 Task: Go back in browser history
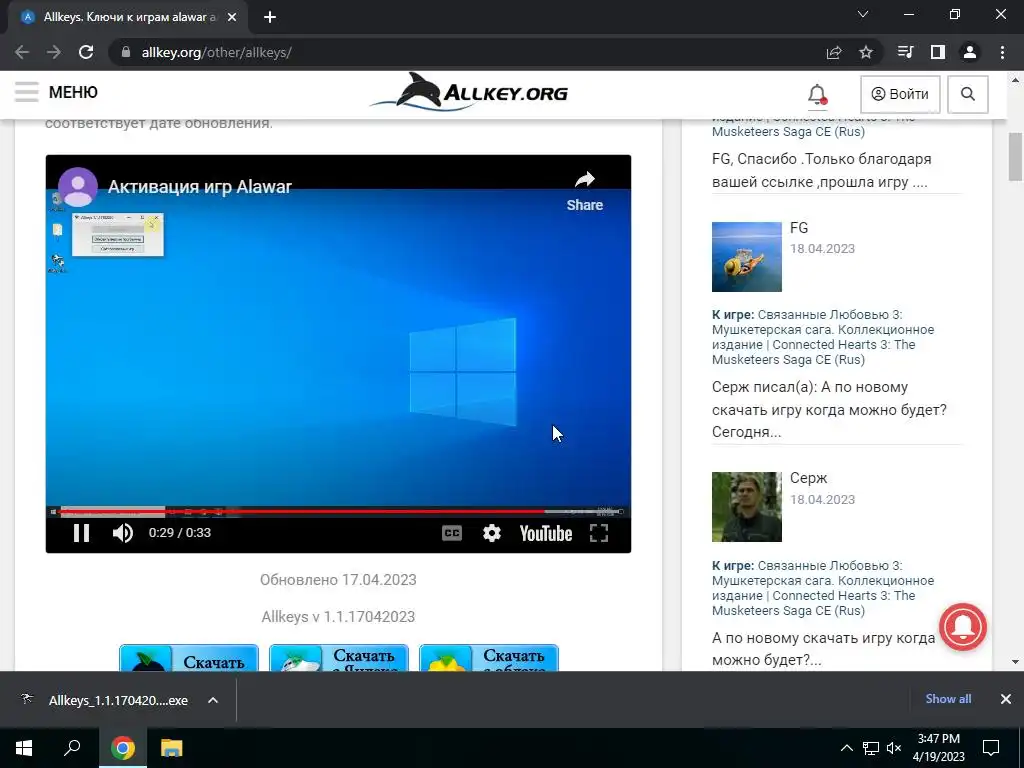pyautogui.click(x=22, y=52)
